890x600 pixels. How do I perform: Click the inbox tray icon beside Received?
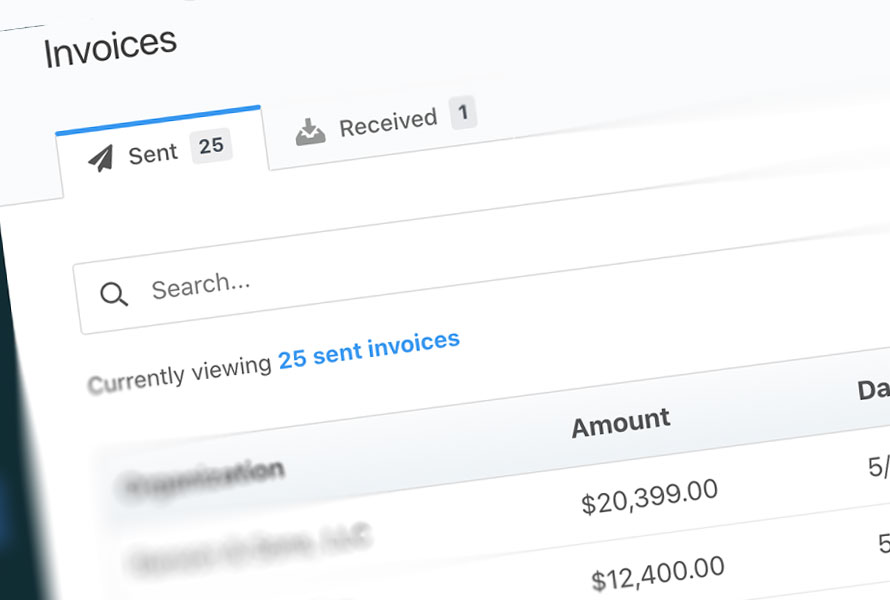[x=310, y=131]
